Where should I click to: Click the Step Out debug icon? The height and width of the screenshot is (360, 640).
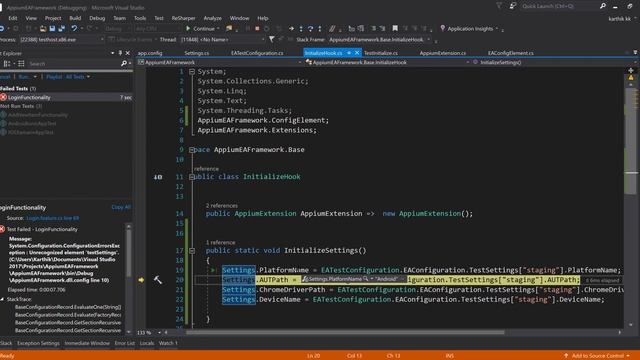click(320, 29)
